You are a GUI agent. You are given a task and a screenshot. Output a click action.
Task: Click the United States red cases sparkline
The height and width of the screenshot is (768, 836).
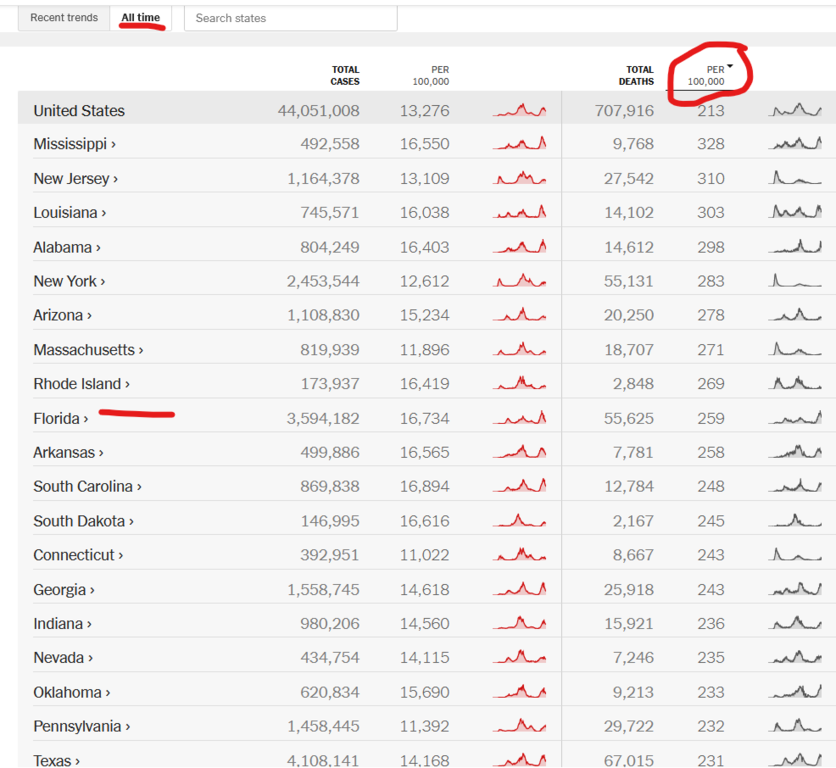point(520,110)
